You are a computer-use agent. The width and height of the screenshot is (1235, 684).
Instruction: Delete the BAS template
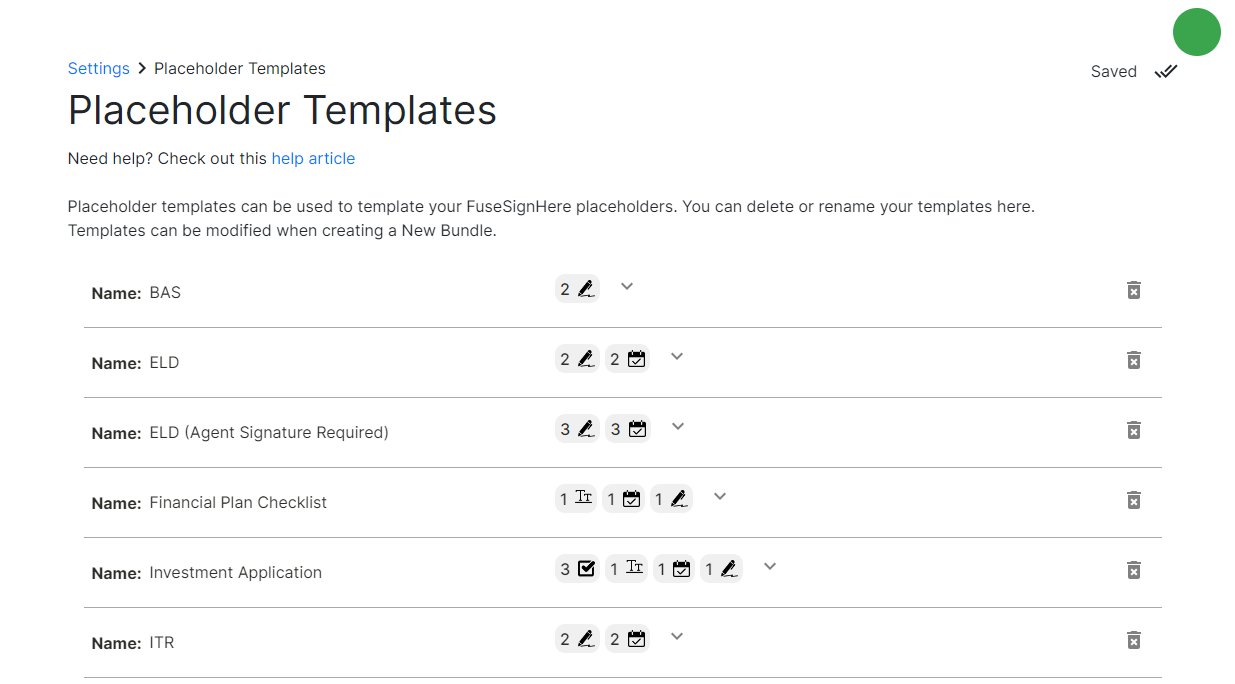click(1133, 290)
